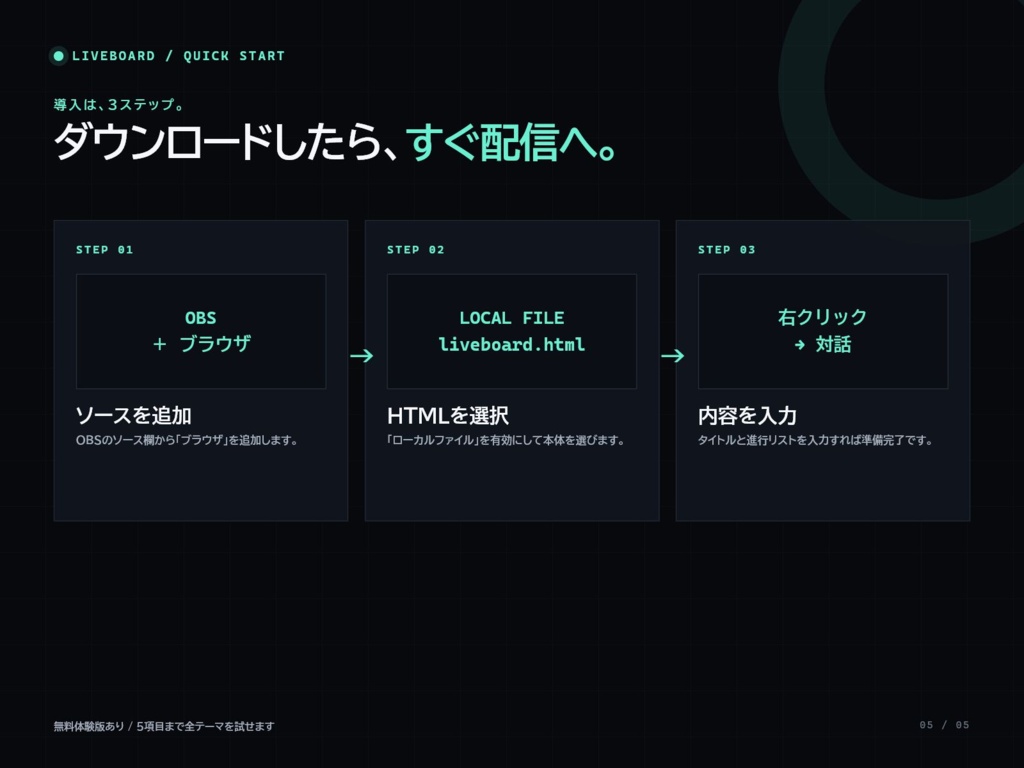Click the 'STEP 01' label
1024x768 pixels.
coord(104,249)
